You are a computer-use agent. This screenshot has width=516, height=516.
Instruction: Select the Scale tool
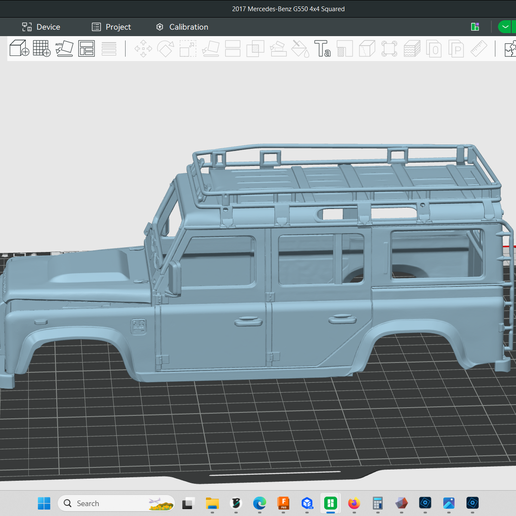pos(188,49)
